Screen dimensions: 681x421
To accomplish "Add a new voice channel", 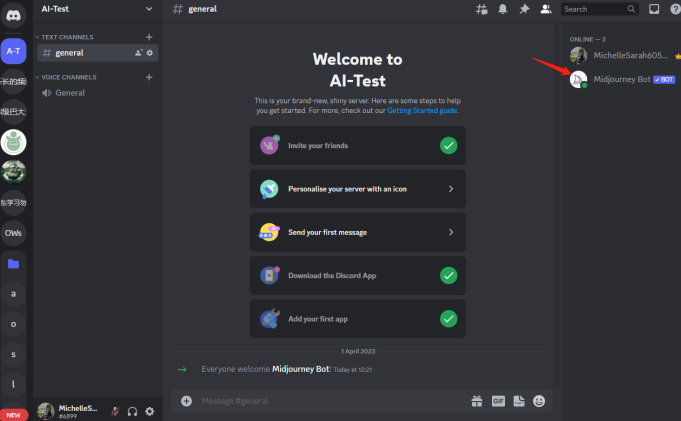I will click(x=149, y=77).
